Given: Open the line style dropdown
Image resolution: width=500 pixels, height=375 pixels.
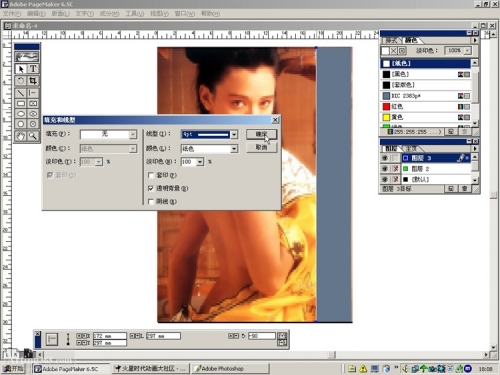Looking at the screenshot, I should [234, 134].
